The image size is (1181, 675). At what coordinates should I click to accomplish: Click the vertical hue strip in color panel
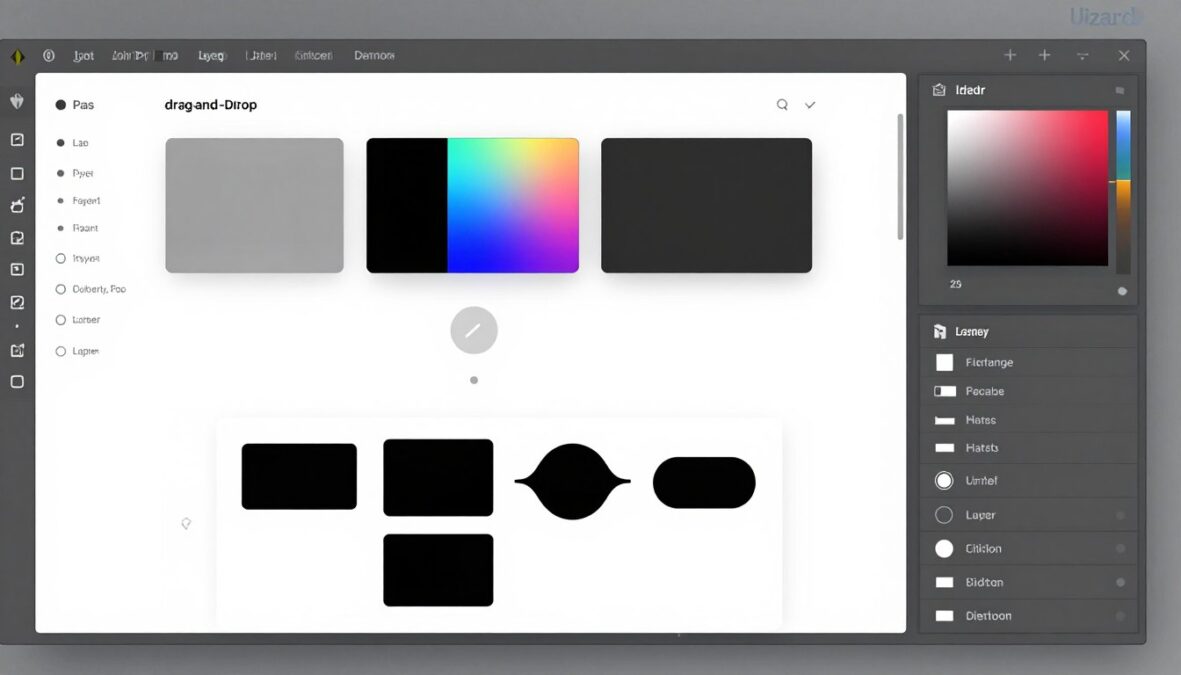click(1123, 192)
